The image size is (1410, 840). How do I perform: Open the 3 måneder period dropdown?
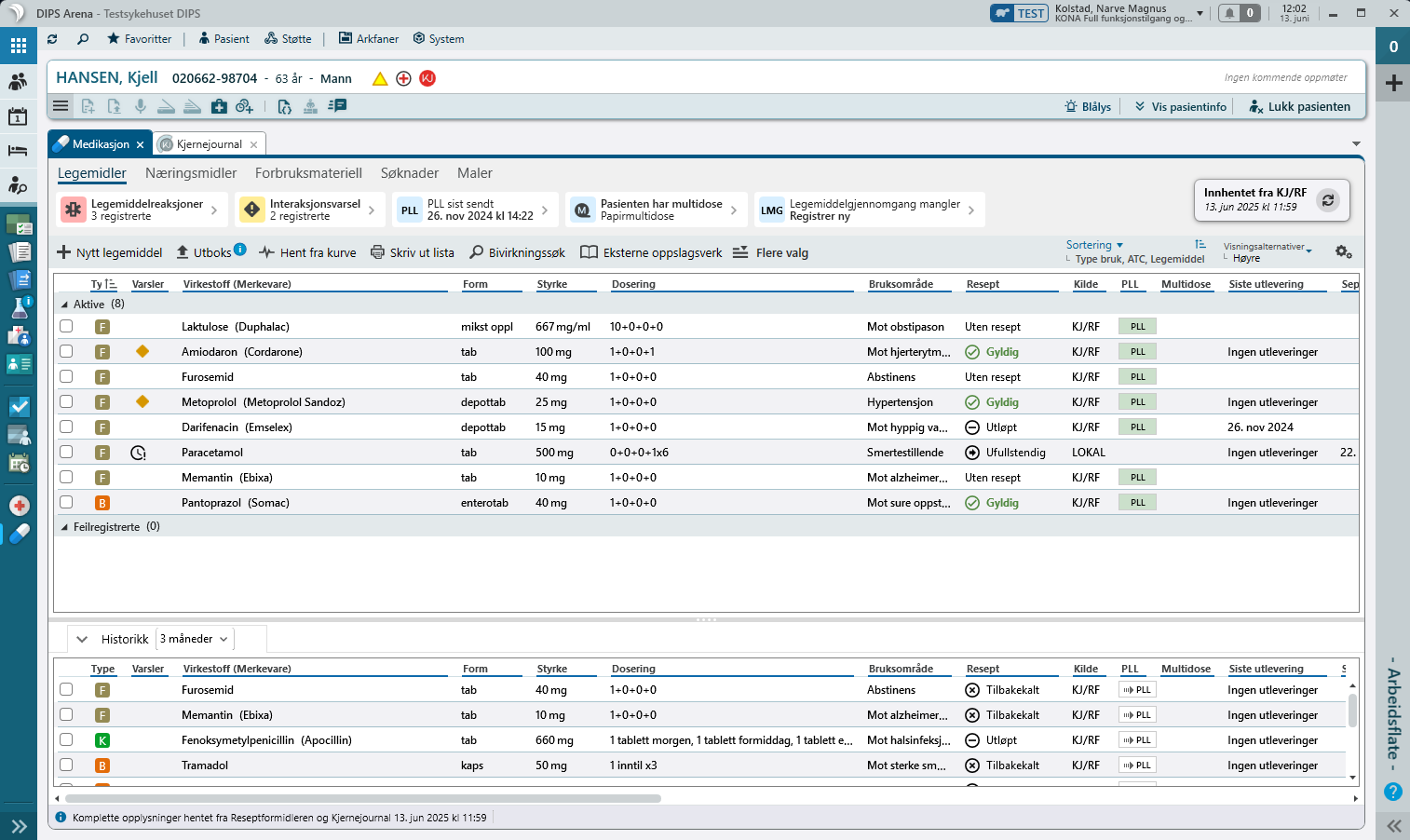(194, 639)
